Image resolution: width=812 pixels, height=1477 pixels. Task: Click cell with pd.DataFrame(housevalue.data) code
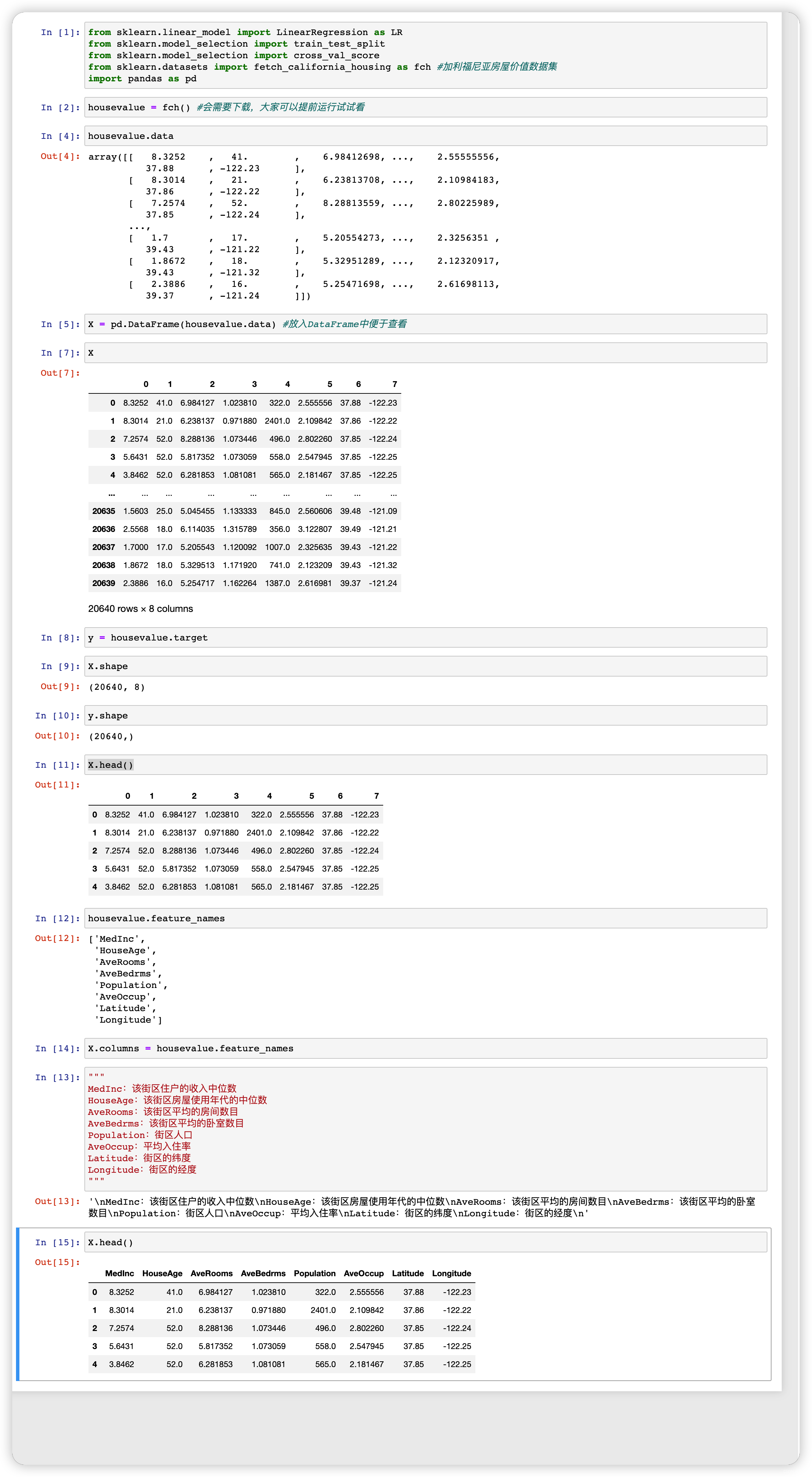(425, 324)
